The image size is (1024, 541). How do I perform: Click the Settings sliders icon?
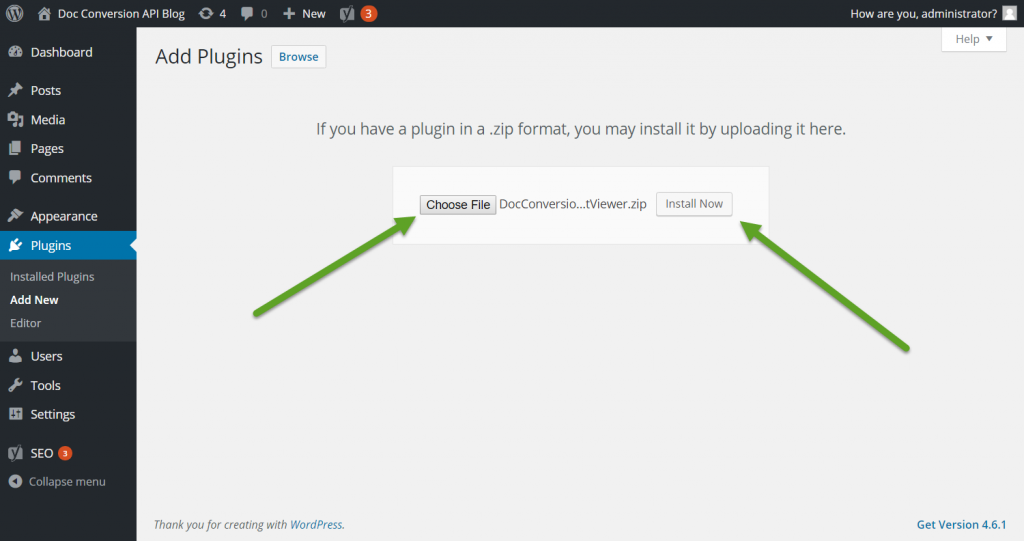[x=16, y=413]
